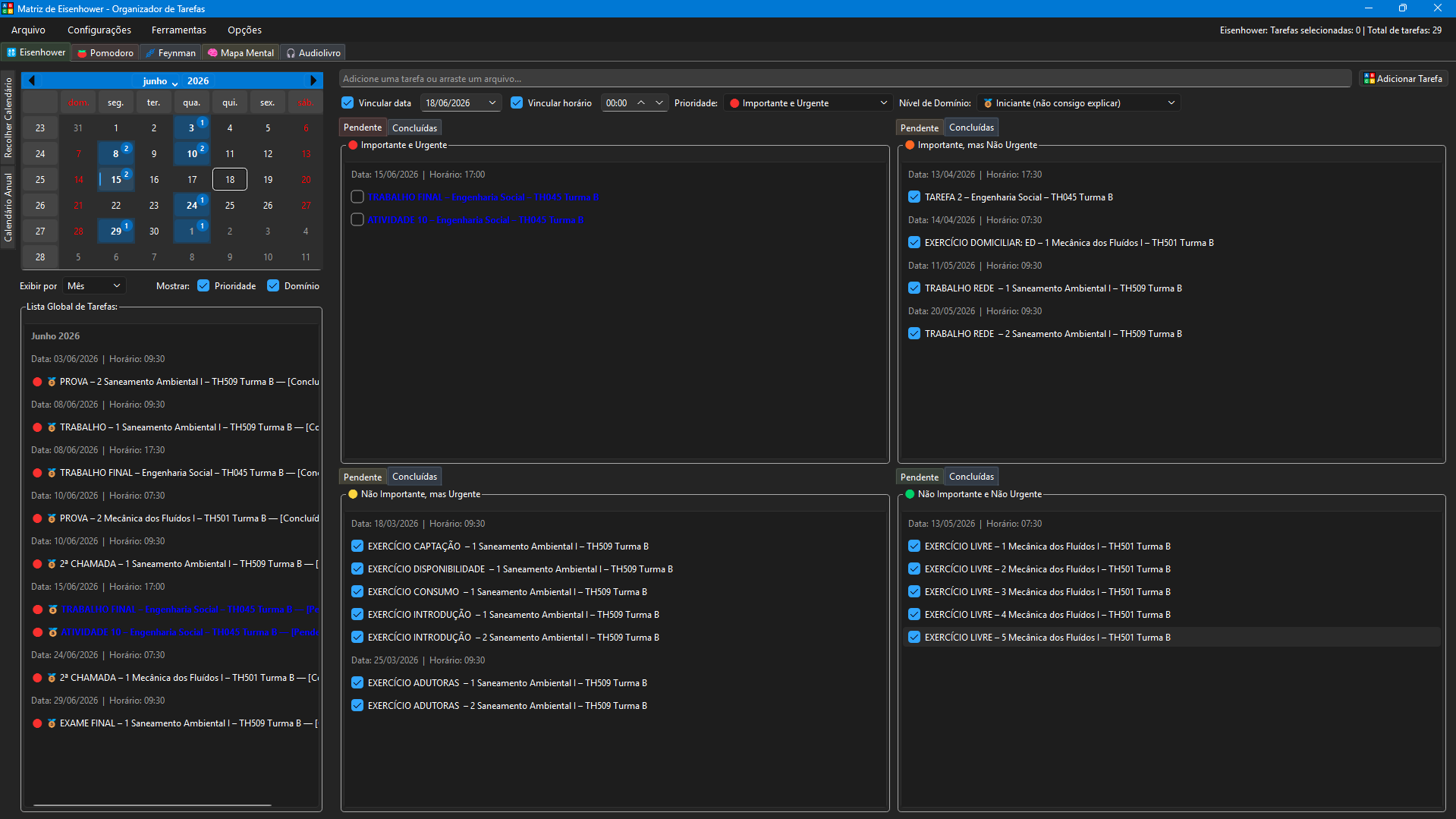Increase the time with the up arrow
Image resolution: width=1456 pixels, height=819 pixels.
tap(641, 102)
